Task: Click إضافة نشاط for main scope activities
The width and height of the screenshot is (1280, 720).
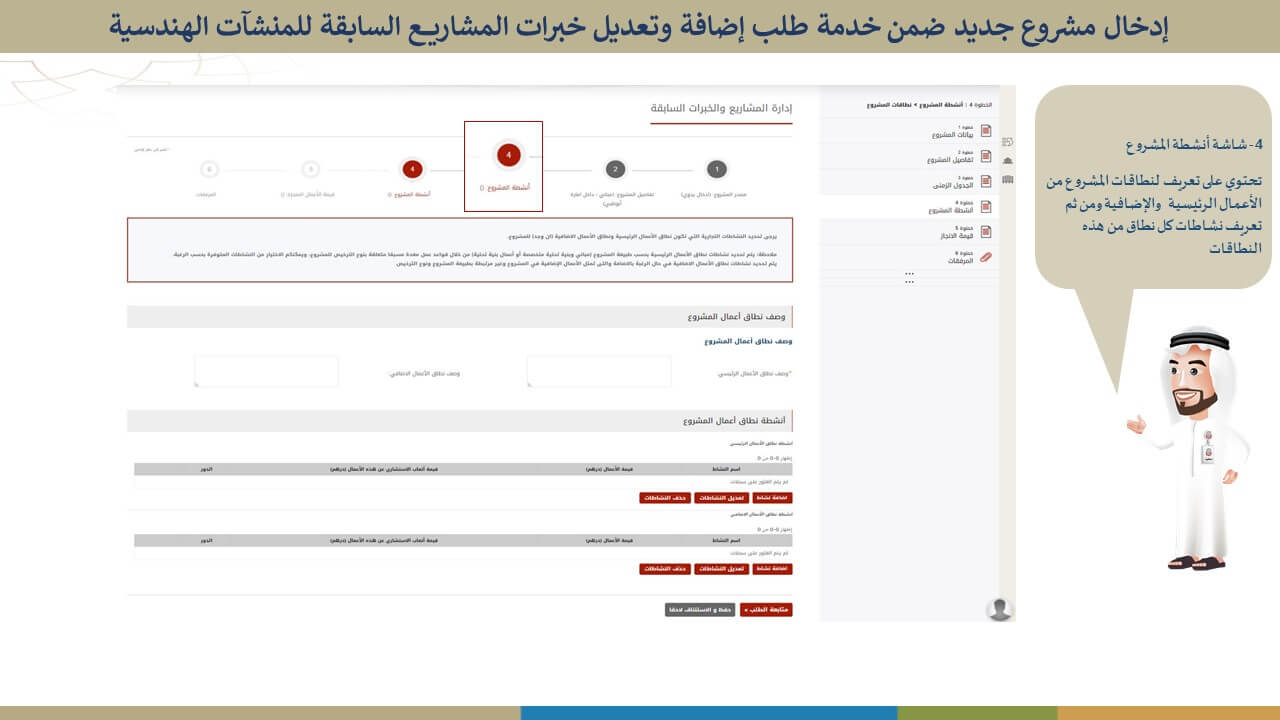Action: (772, 497)
